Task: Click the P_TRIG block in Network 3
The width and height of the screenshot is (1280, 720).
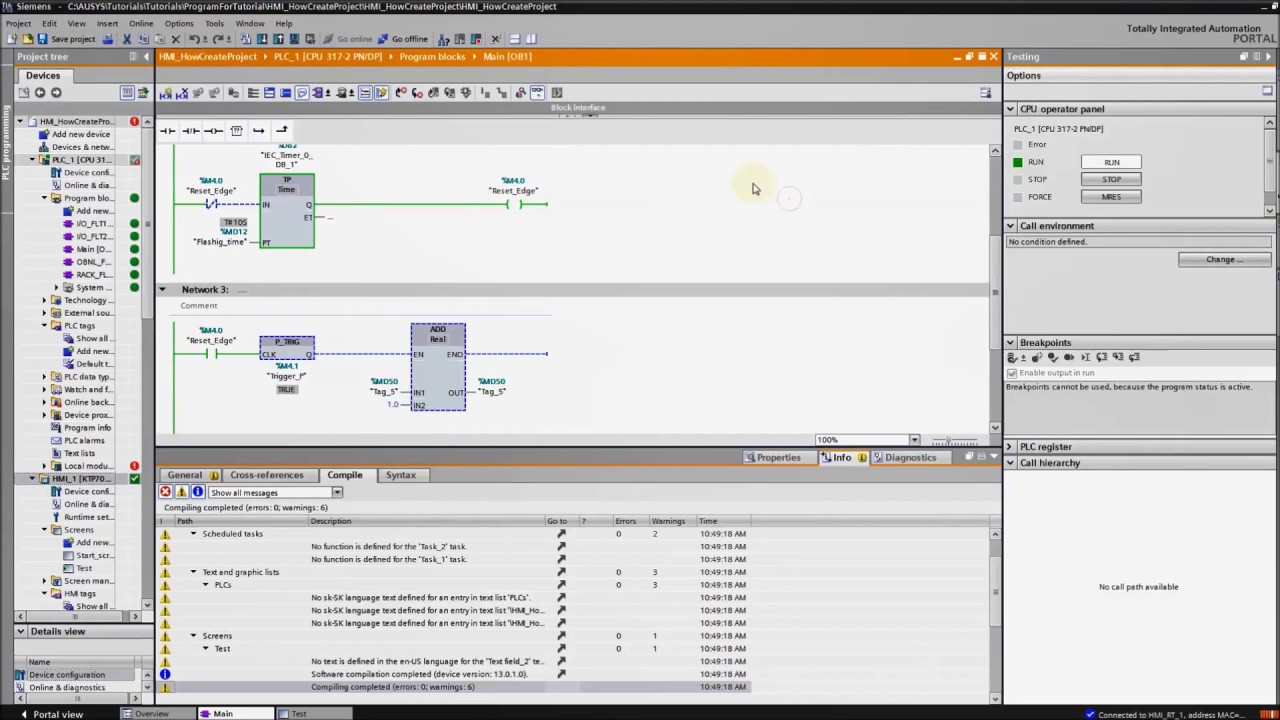Action: click(x=287, y=348)
